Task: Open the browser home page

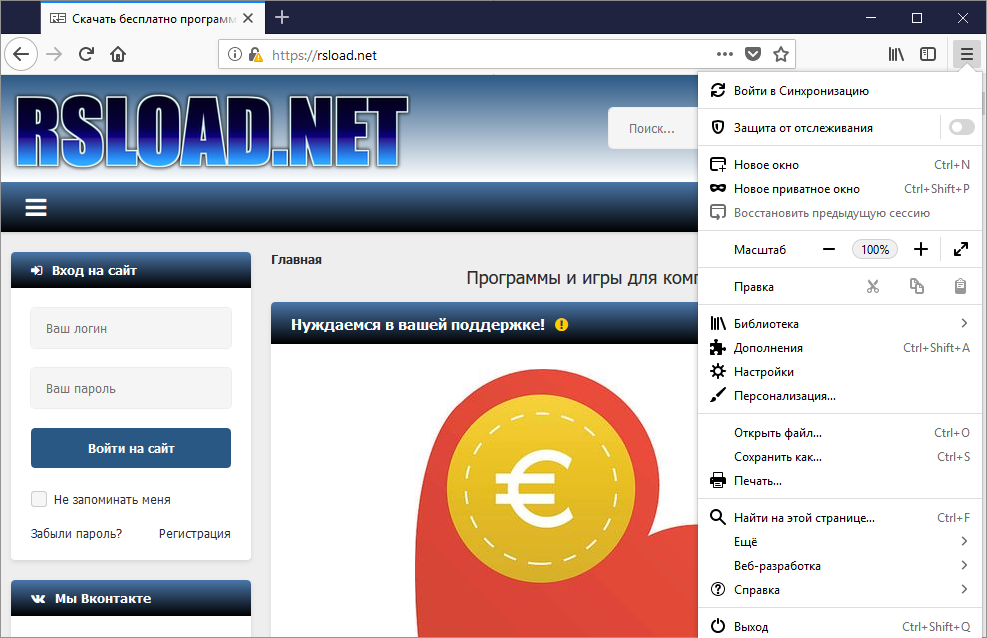Action: (118, 55)
